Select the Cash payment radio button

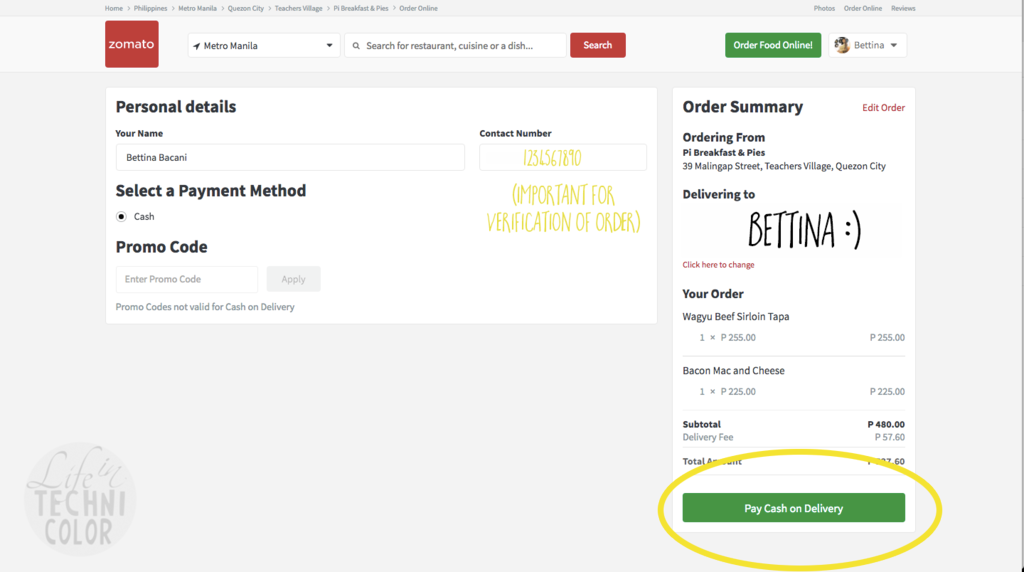(121, 217)
